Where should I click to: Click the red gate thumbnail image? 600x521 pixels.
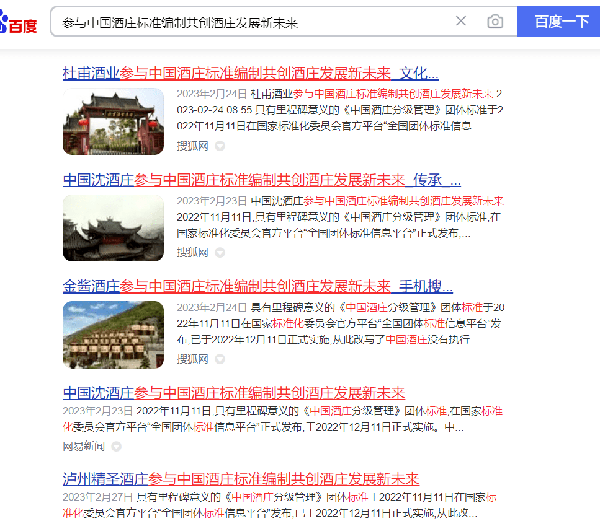(113, 120)
